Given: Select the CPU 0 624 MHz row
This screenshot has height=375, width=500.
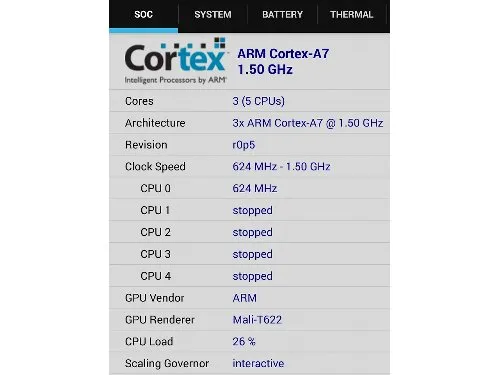Looking at the screenshot, I should [249, 188].
